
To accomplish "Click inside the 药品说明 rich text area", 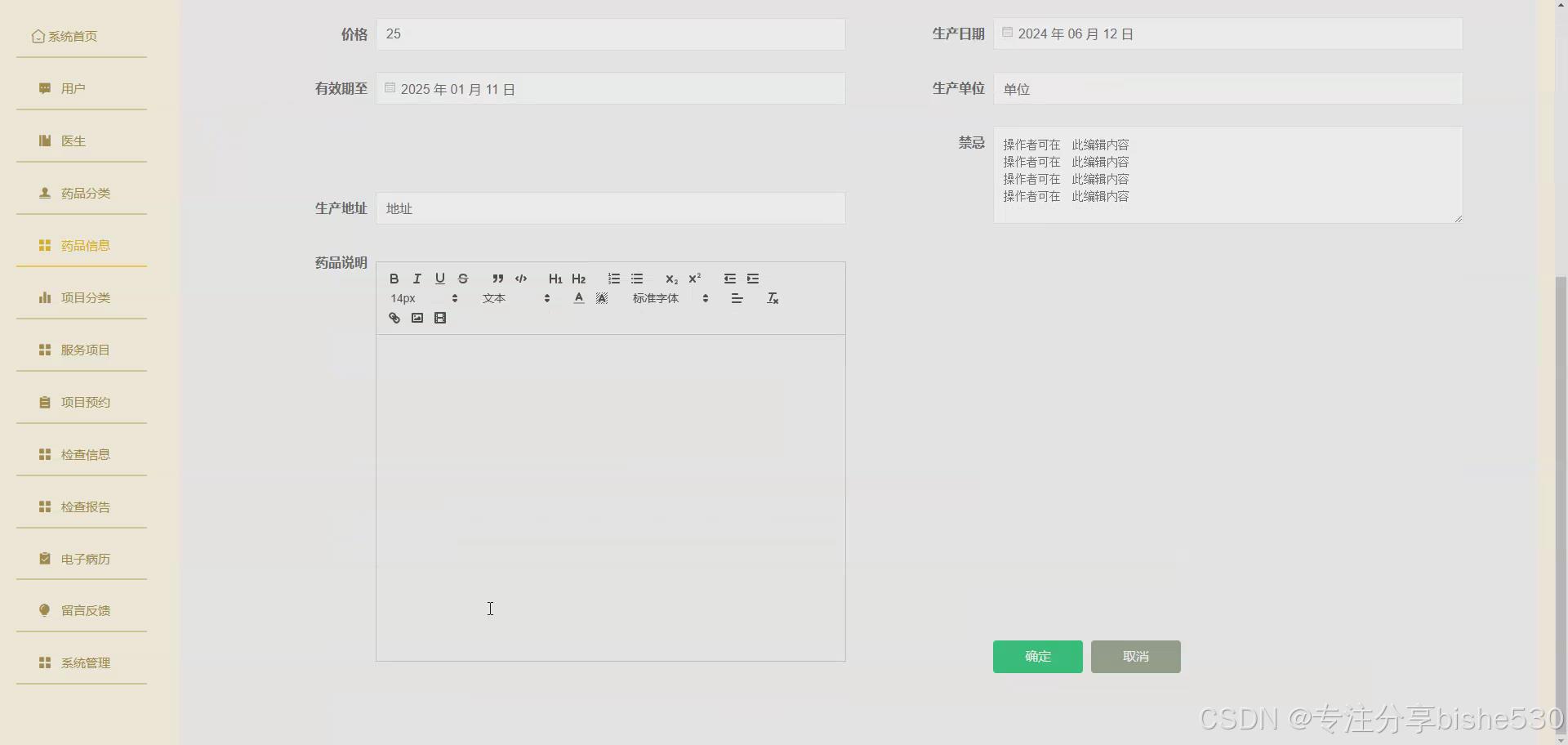I will (x=611, y=497).
